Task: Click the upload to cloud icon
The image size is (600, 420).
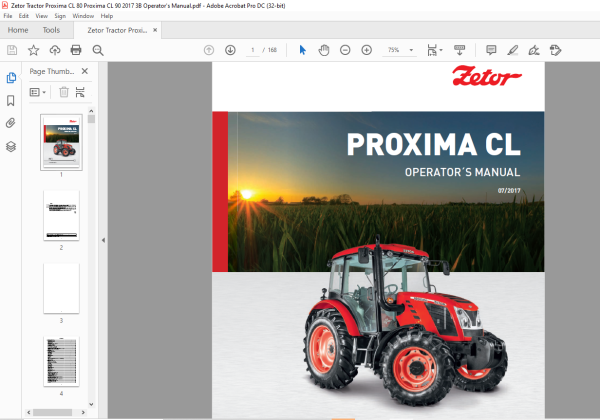Action: pos(55,50)
